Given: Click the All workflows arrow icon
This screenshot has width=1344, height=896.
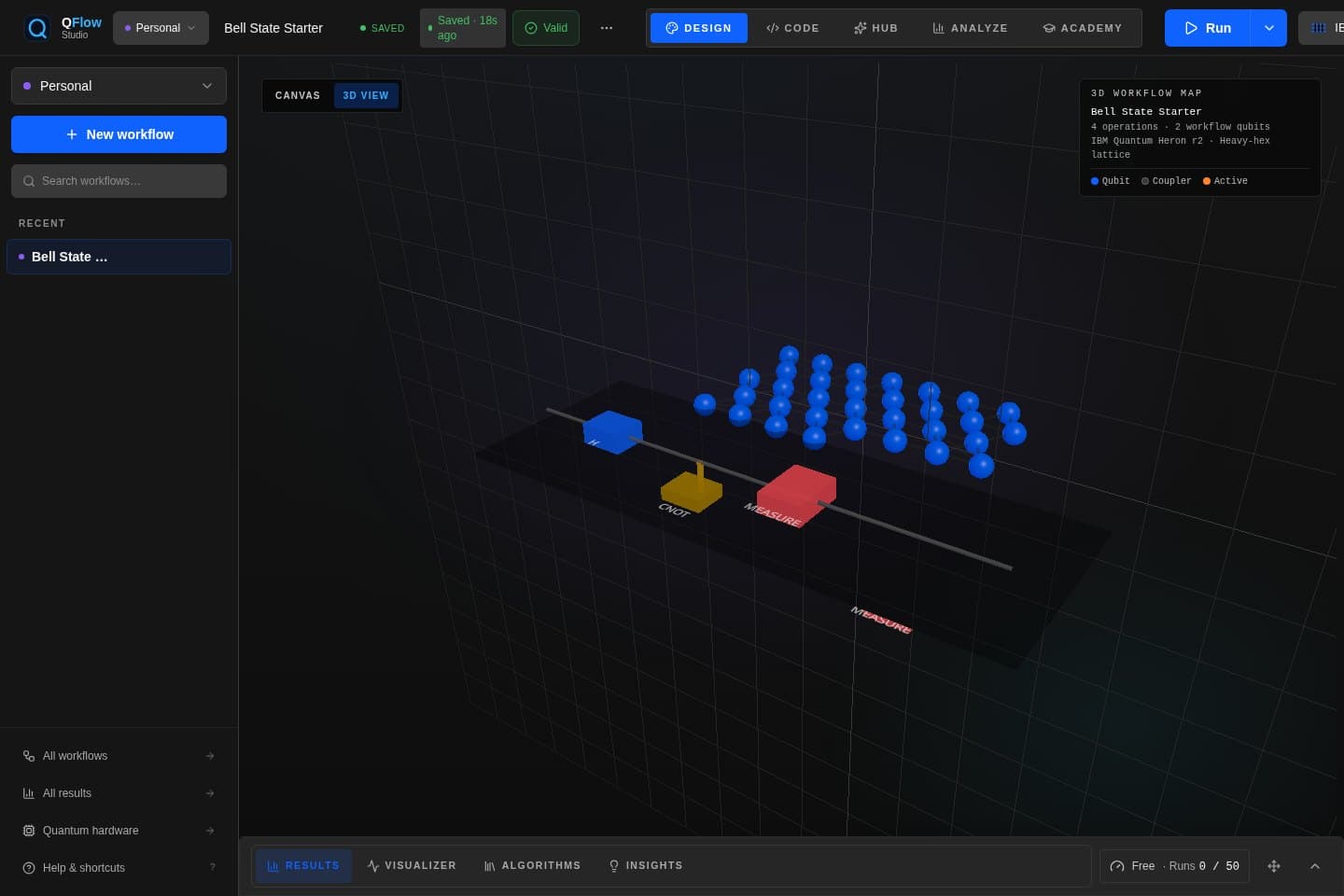Looking at the screenshot, I should [x=210, y=756].
